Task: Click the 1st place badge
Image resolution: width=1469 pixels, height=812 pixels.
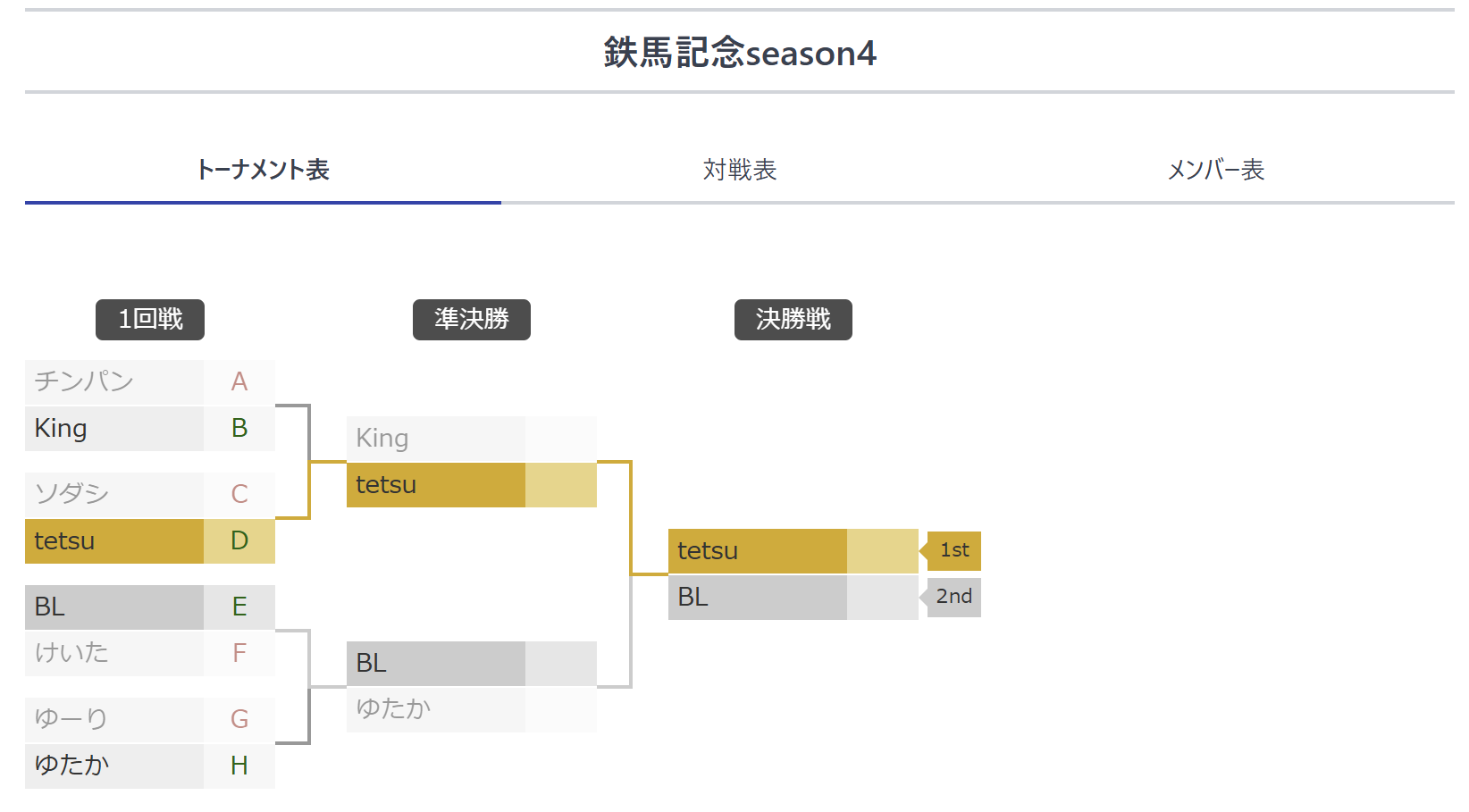Action: [x=954, y=551]
